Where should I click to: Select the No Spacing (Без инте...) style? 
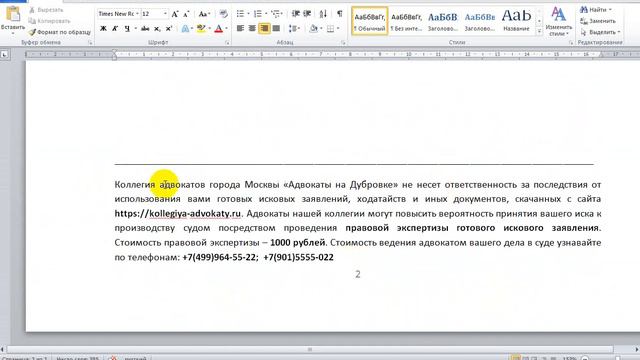406,21
